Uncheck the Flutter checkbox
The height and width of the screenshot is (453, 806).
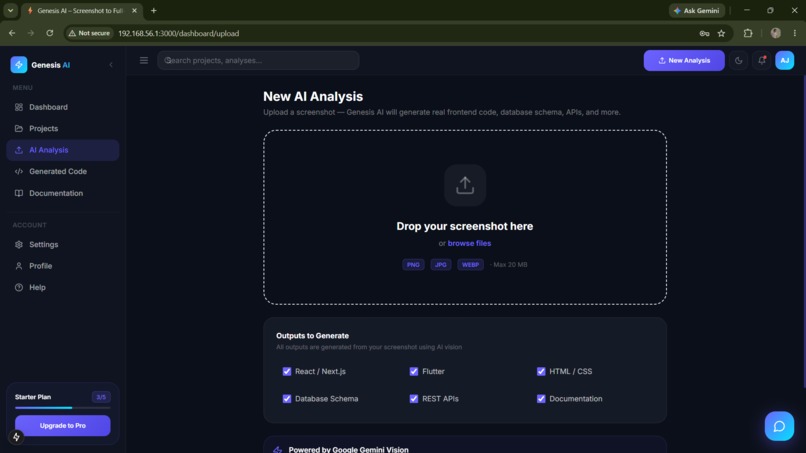414,371
